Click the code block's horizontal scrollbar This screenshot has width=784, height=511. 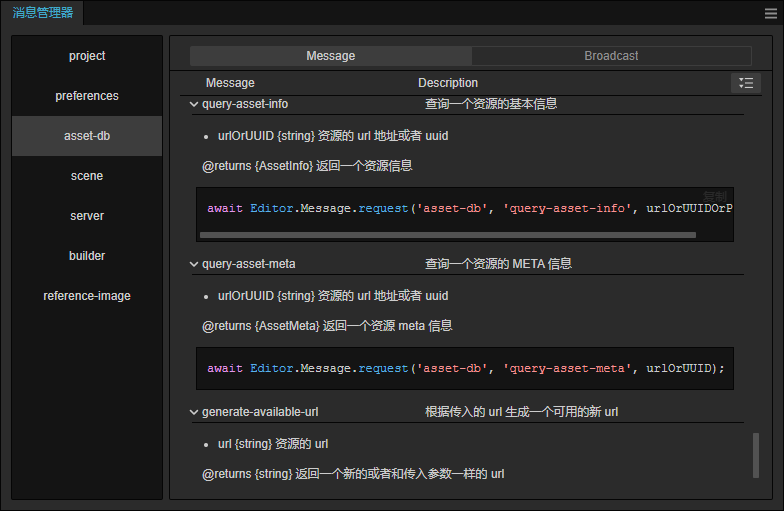(x=448, y=235)
